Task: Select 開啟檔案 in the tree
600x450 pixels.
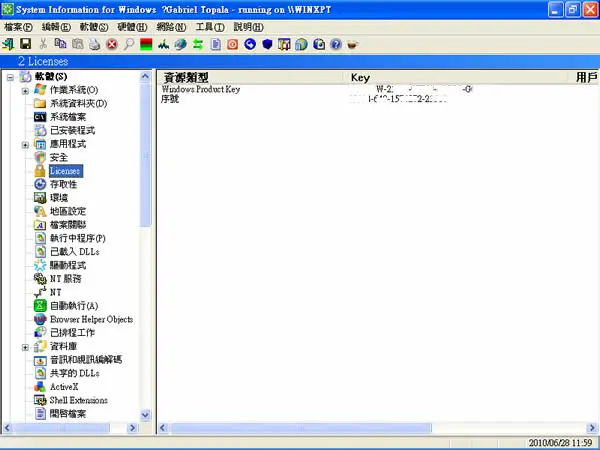Action: coord(68,414)
